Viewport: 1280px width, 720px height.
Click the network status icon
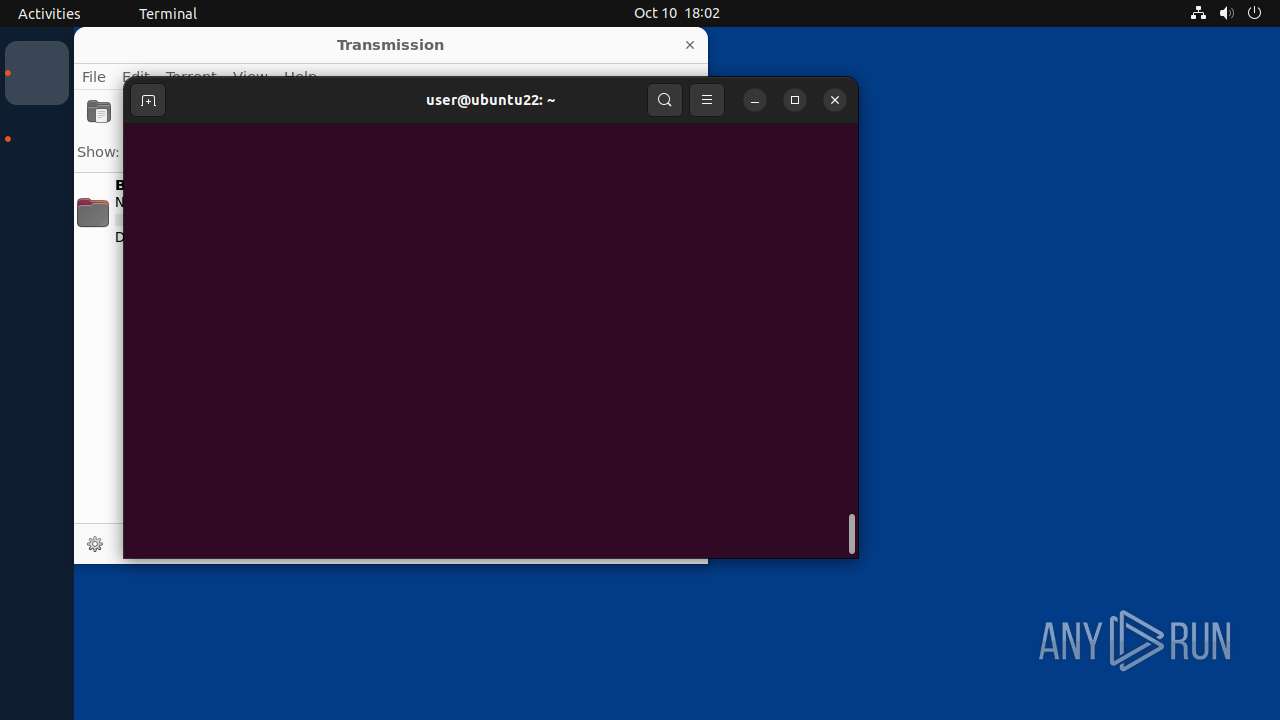point(1199,13)
